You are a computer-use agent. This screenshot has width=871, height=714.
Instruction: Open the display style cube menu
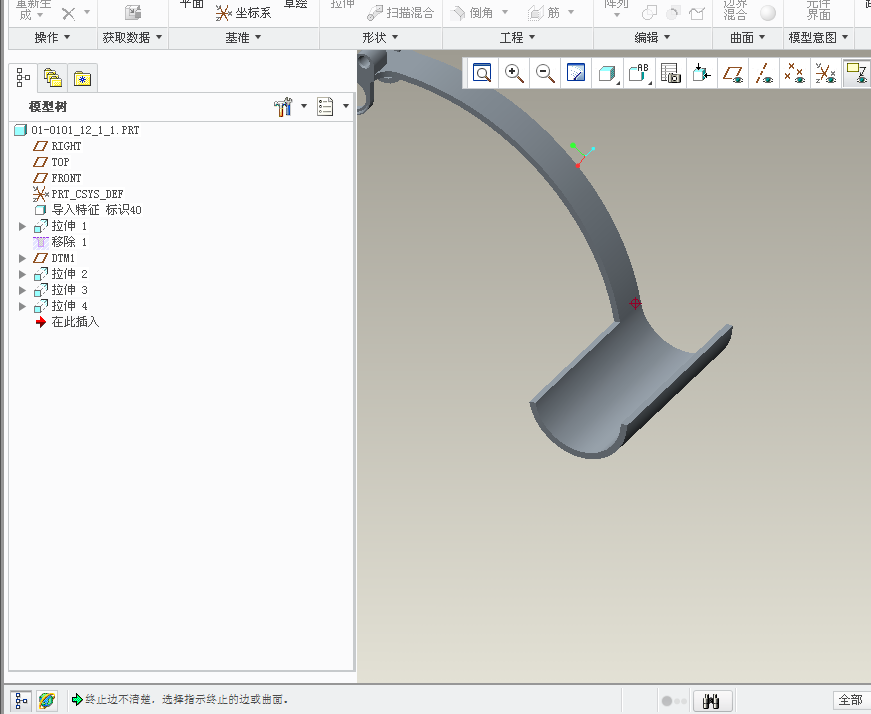click(608, 73)
